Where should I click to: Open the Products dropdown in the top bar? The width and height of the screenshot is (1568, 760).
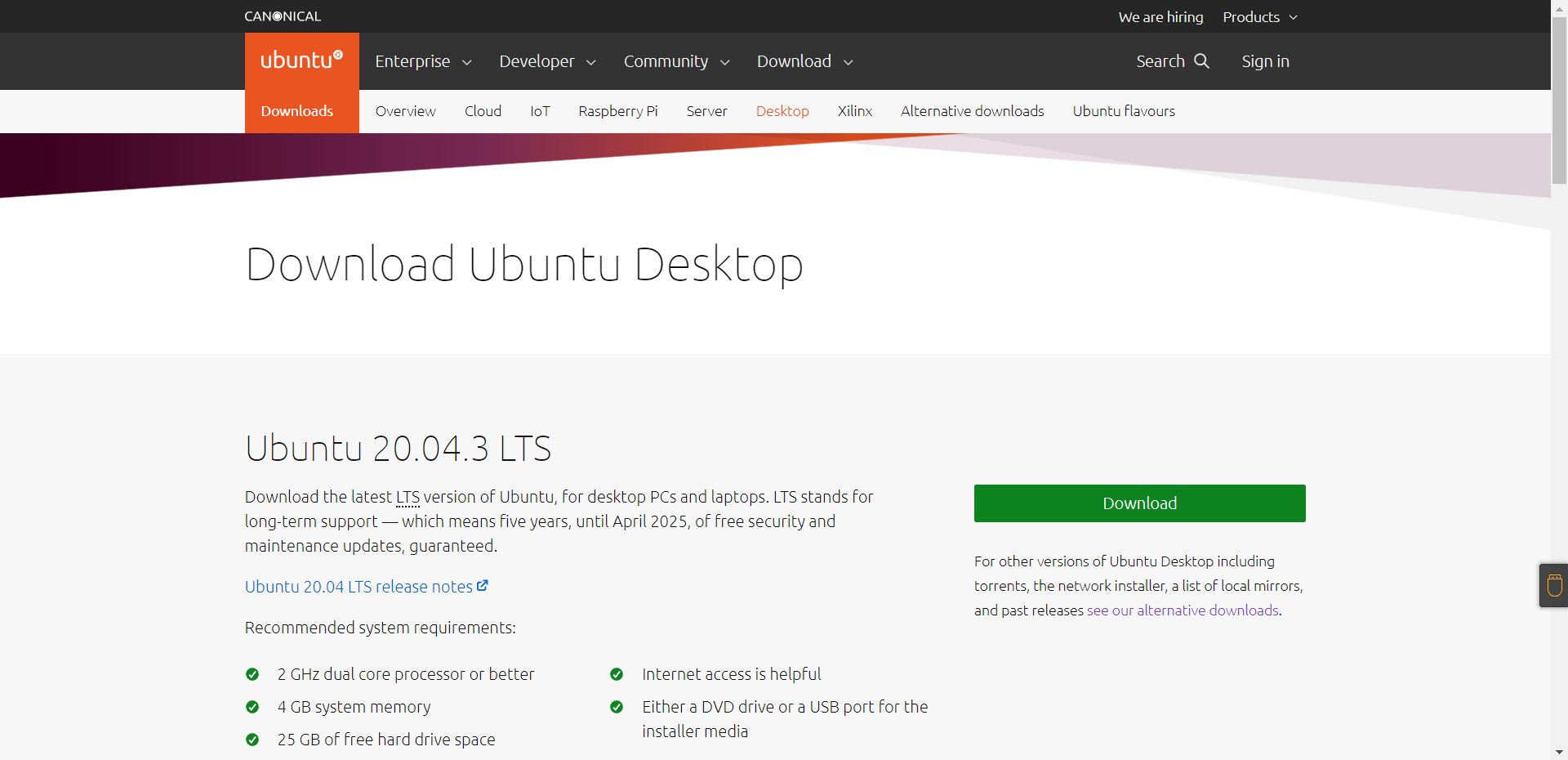click(1260, 17)
